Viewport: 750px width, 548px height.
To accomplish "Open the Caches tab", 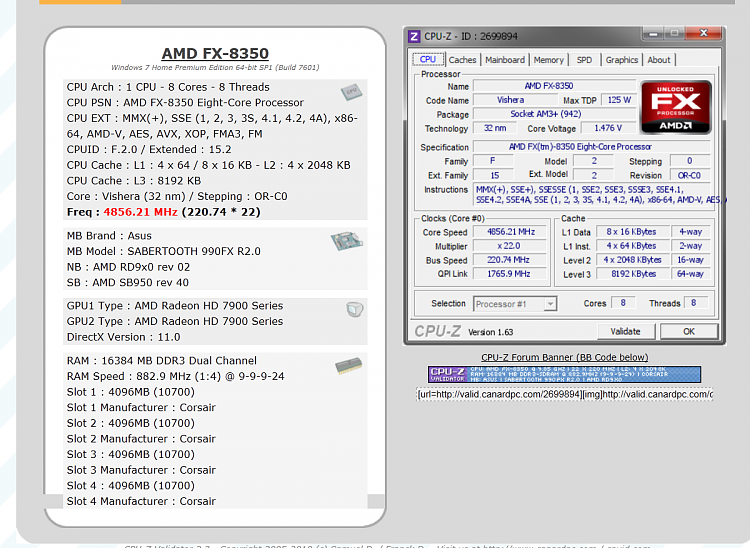I will [462, 60].
